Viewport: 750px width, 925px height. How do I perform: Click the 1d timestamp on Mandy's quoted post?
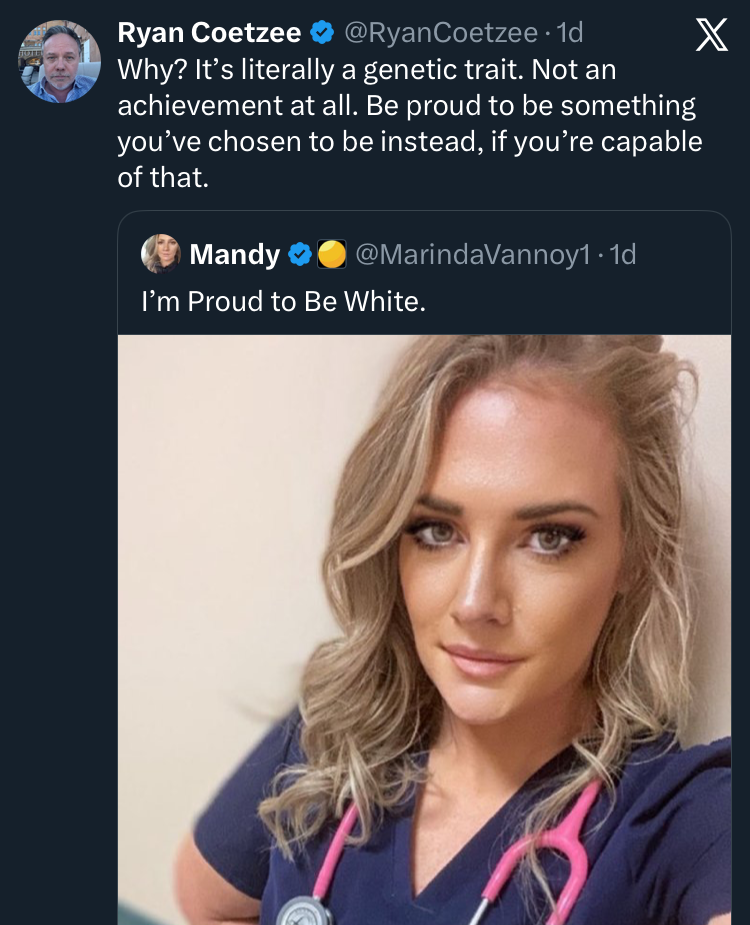[x=622, y=255]
